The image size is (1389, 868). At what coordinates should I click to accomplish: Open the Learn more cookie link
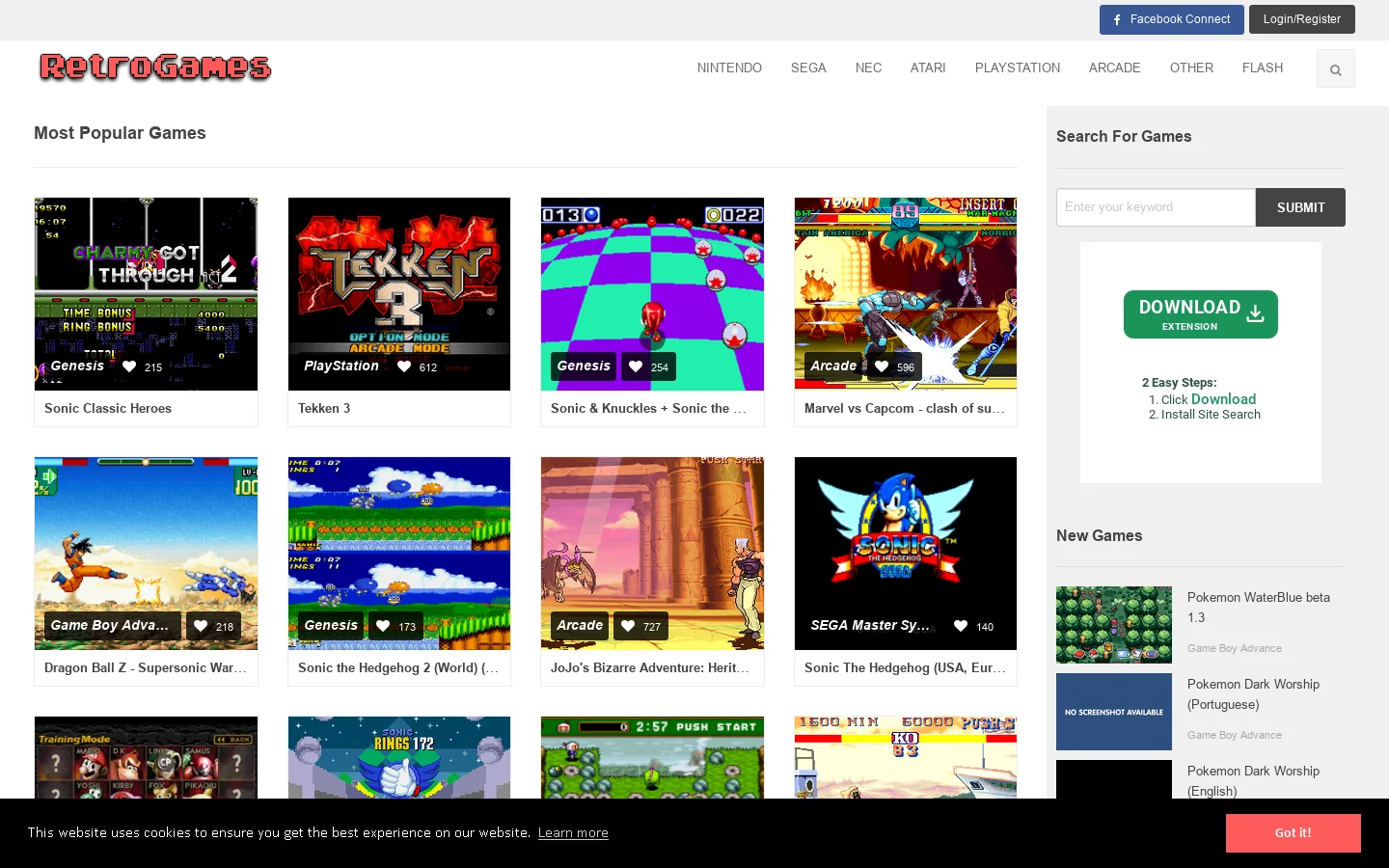pos(573,833)
